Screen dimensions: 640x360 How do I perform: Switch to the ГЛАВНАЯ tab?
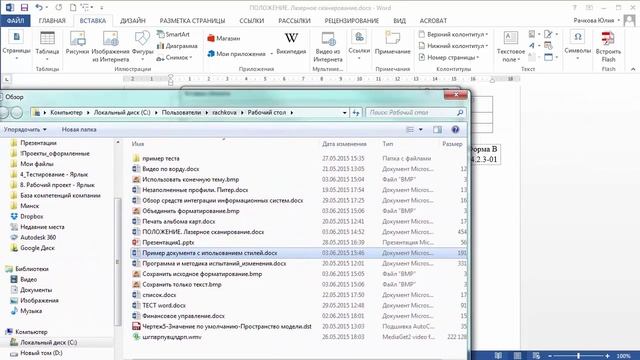[52, 20]
